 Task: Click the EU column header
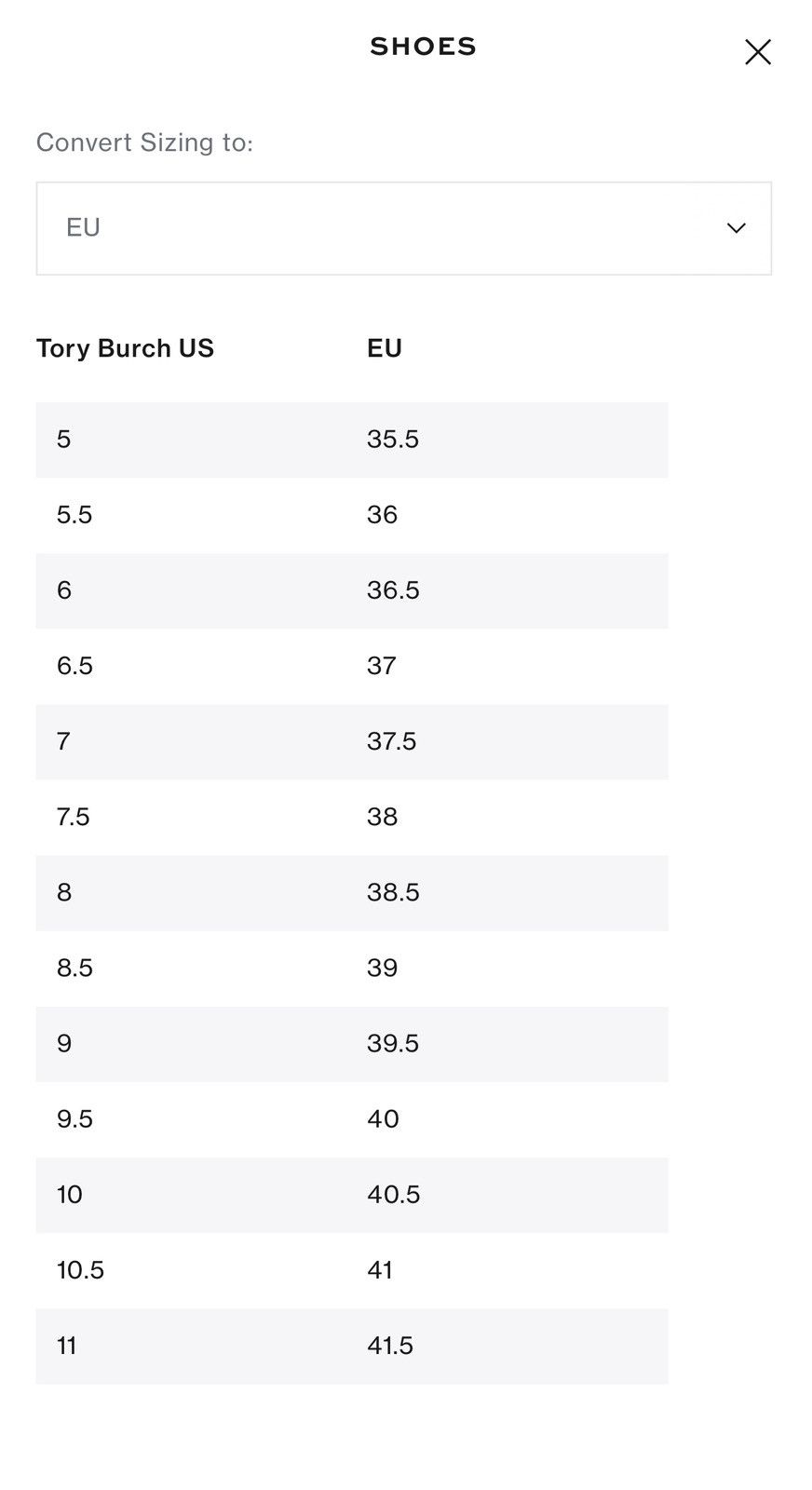pos(385,348)
